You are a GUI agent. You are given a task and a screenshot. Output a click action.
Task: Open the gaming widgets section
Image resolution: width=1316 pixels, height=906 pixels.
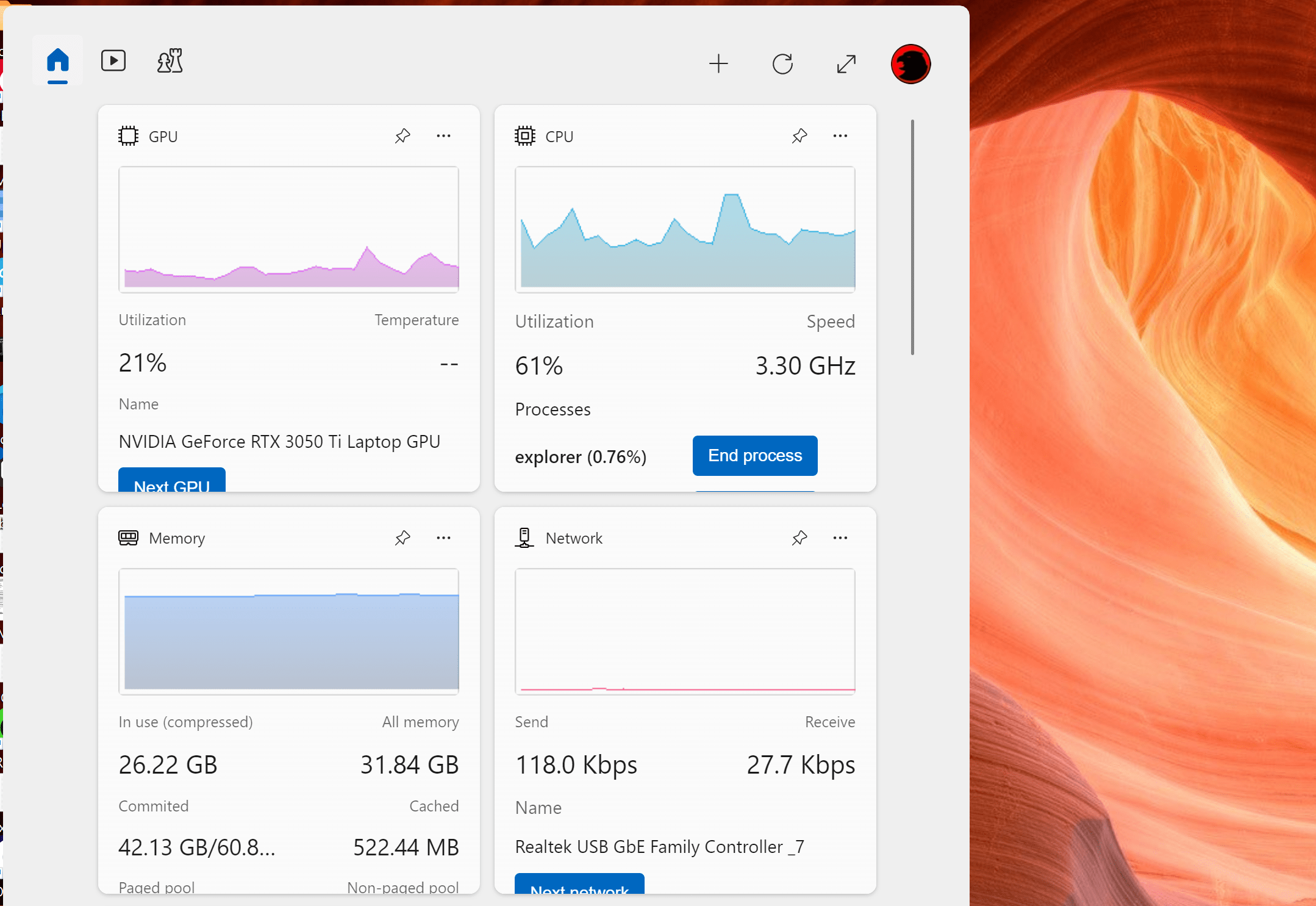tap(169, 60)
